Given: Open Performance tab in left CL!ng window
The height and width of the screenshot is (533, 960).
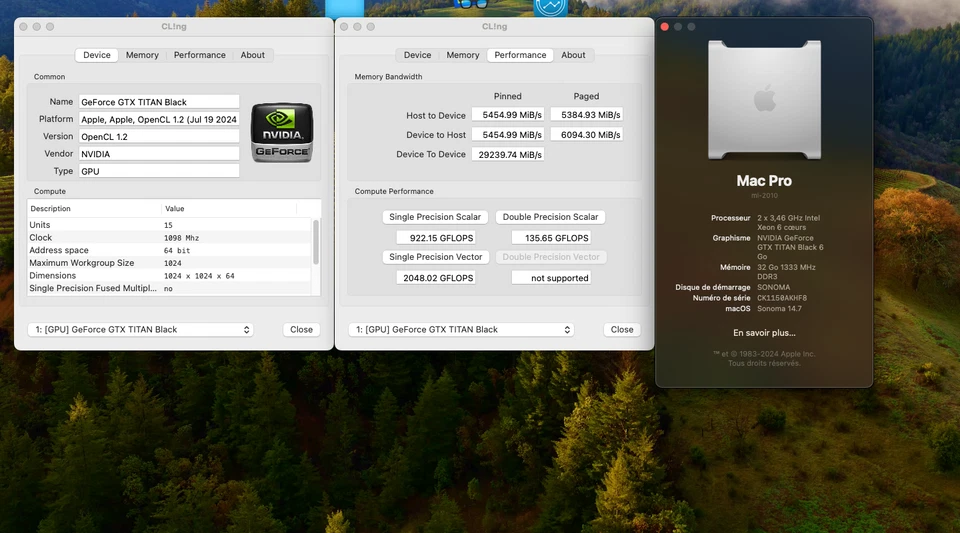Looking at the screenshot, I should click(x=200, y=55).
